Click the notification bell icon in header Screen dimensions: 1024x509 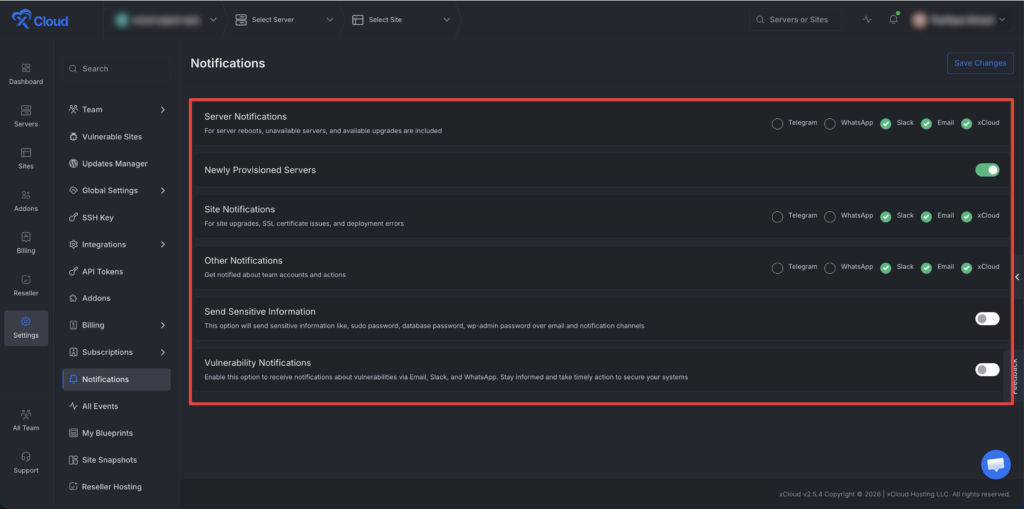(893, 20)
